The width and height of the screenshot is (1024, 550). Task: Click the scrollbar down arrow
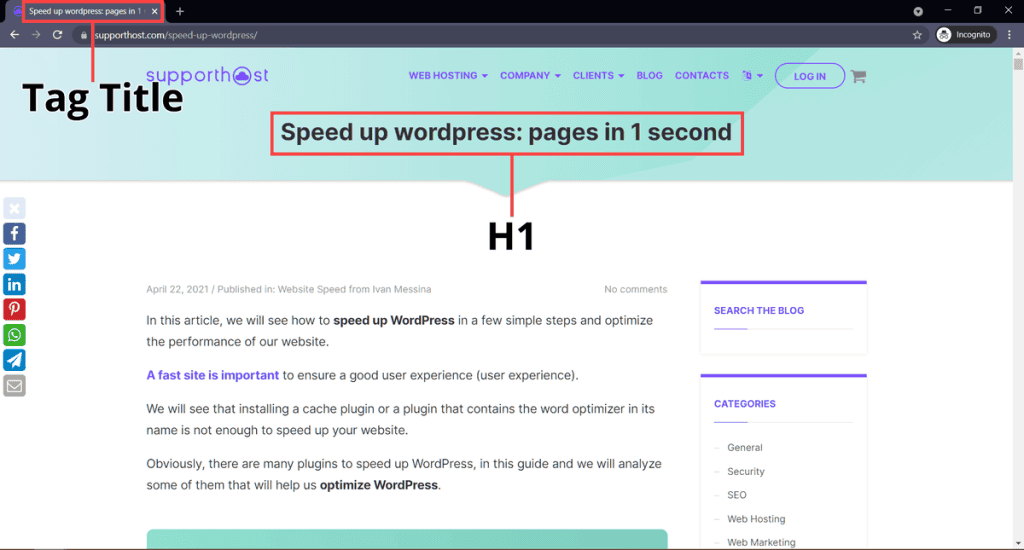pyautogui.click(x=1018, y=543)
